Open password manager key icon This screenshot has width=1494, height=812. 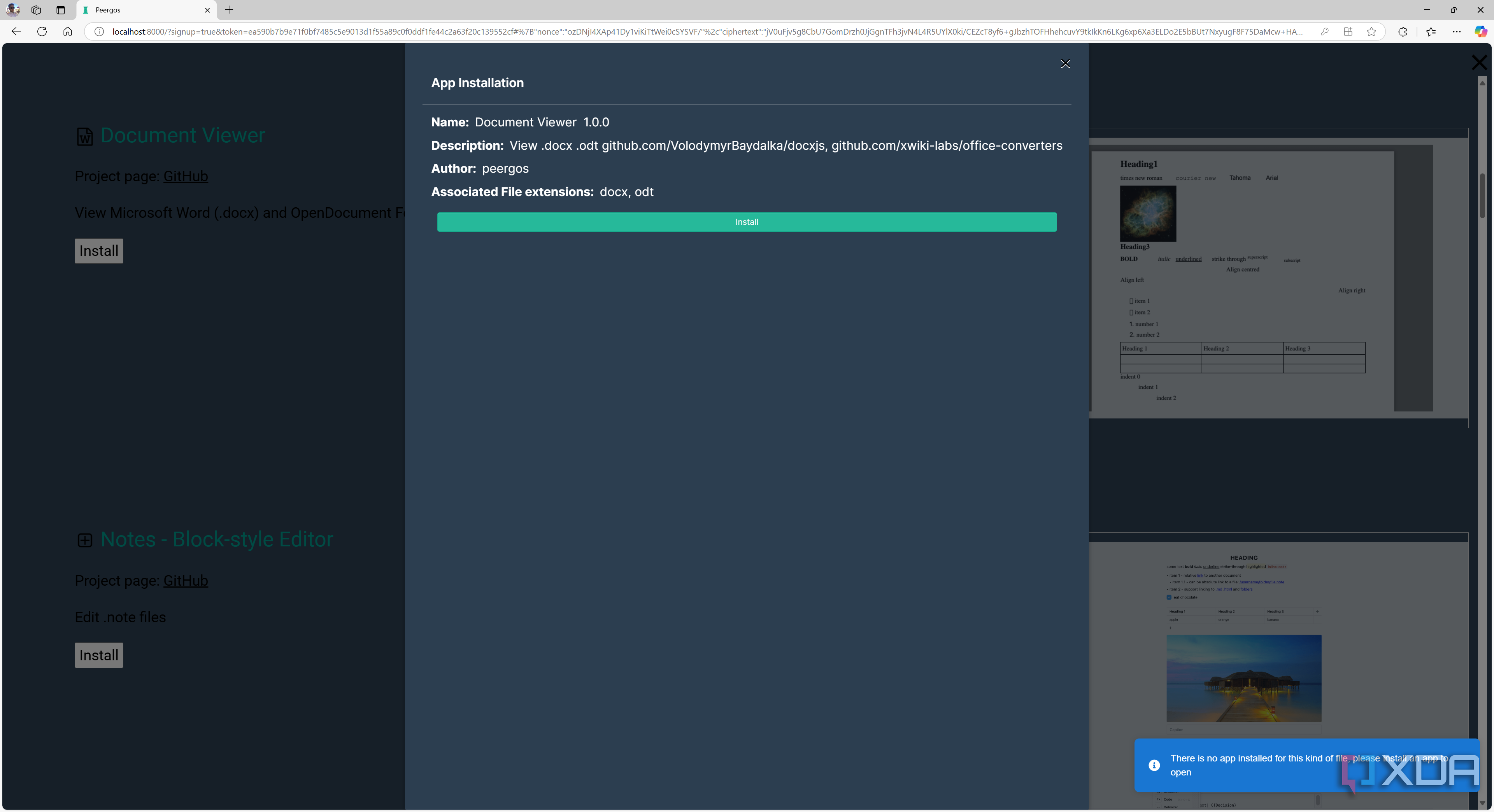click(x=1325, y=31)
